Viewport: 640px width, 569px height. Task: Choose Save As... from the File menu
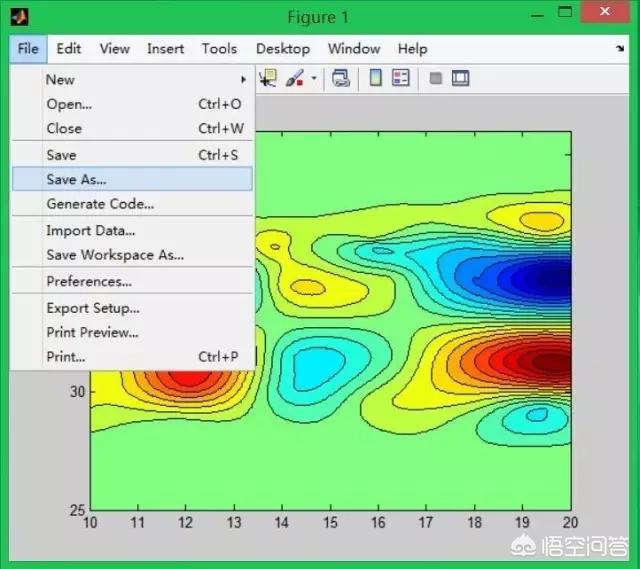click(76, 179)
